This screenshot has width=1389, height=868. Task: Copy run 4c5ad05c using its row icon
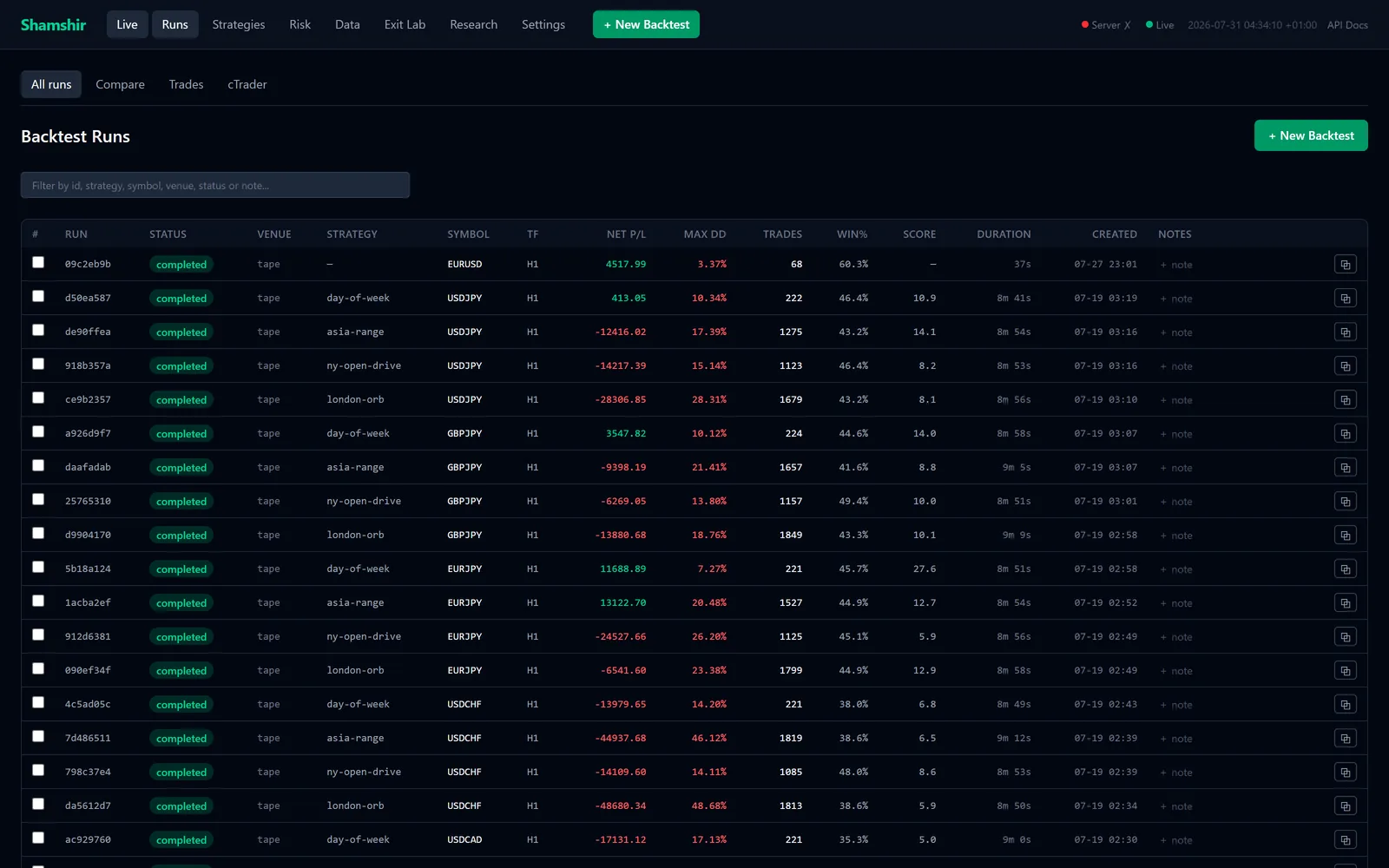[x=1345, y=704]
